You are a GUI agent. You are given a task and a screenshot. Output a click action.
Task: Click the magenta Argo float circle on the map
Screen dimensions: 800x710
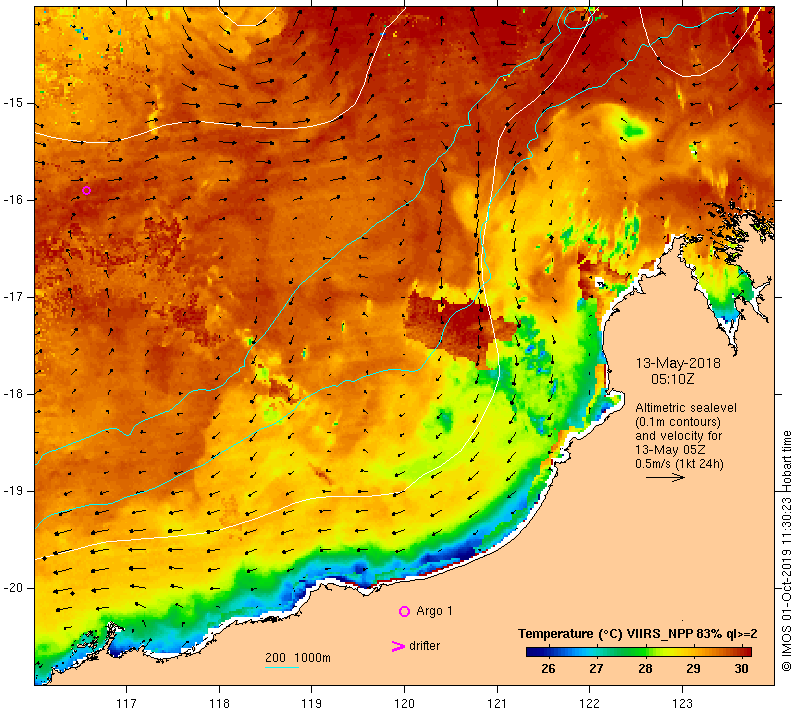(x=86, y=191)
